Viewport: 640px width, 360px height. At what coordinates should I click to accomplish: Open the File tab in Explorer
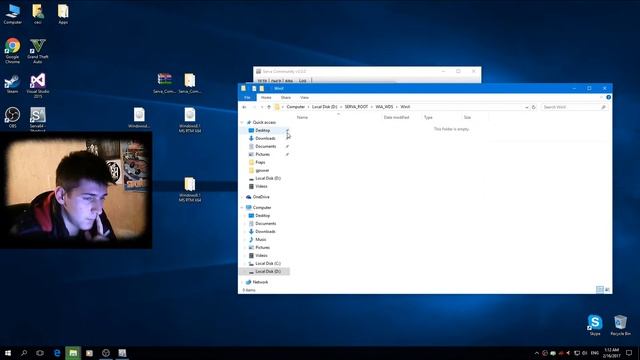[x=247, y=98]
